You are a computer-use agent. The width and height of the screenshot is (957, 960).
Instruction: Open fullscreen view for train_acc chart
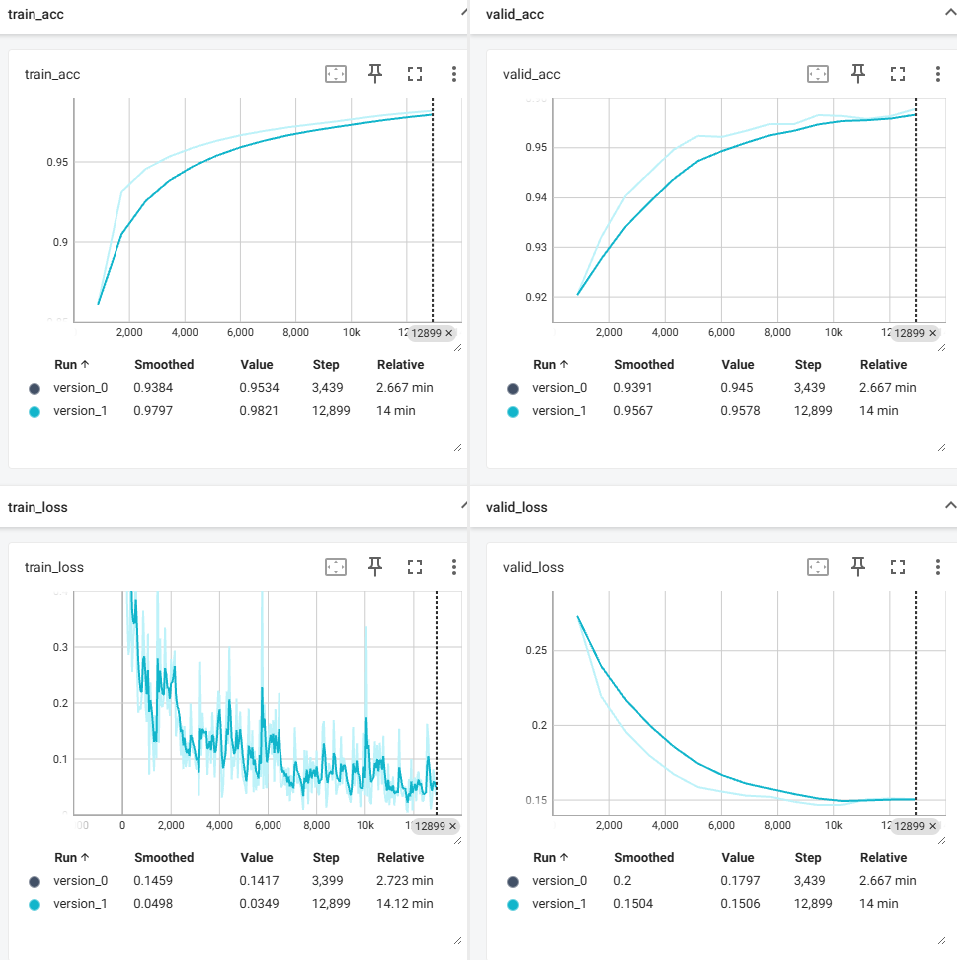pos(415,74)
